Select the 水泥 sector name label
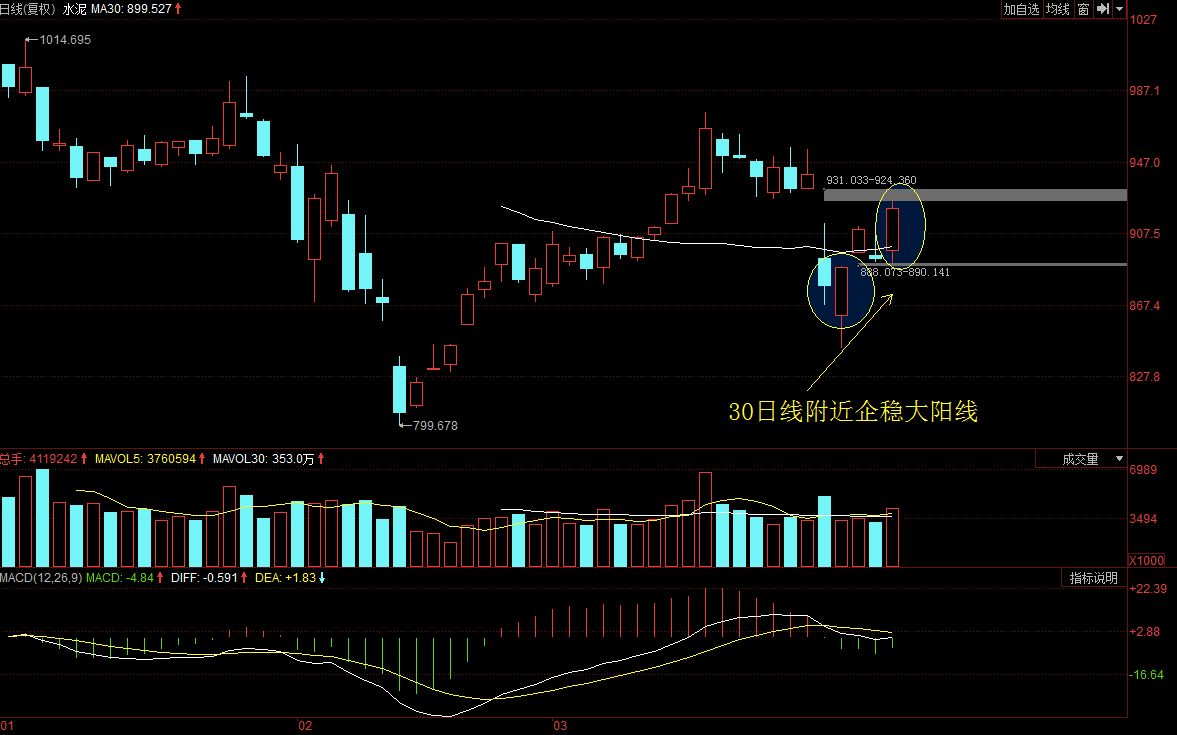Screen dimensions: 1177x735 pyautogui.click(x=75, y=9)
